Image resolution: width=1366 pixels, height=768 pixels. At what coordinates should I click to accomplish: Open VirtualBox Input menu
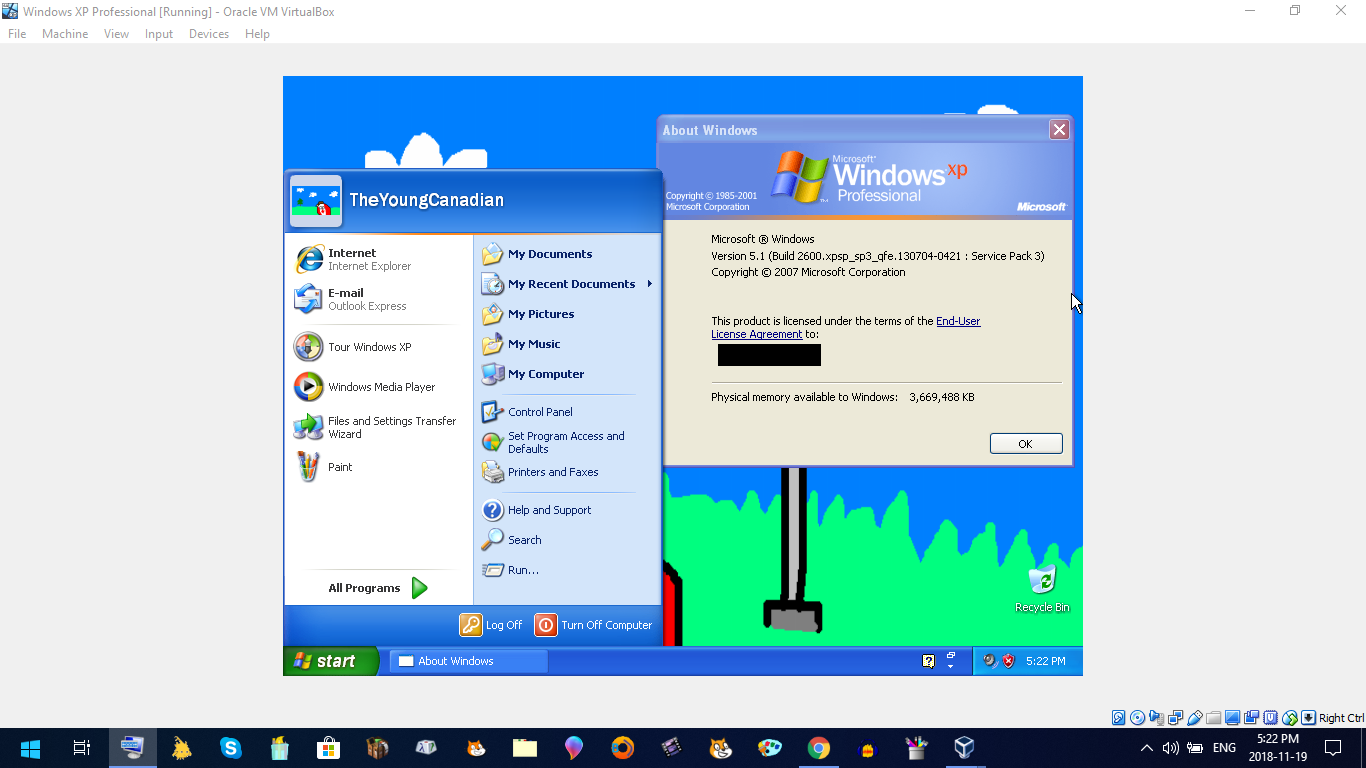pyautogui.click(x=159, y=34)
